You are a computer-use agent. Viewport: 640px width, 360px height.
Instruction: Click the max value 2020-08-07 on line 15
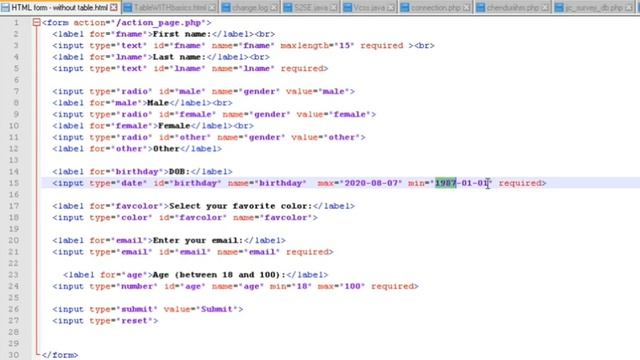tap(371, 183)
